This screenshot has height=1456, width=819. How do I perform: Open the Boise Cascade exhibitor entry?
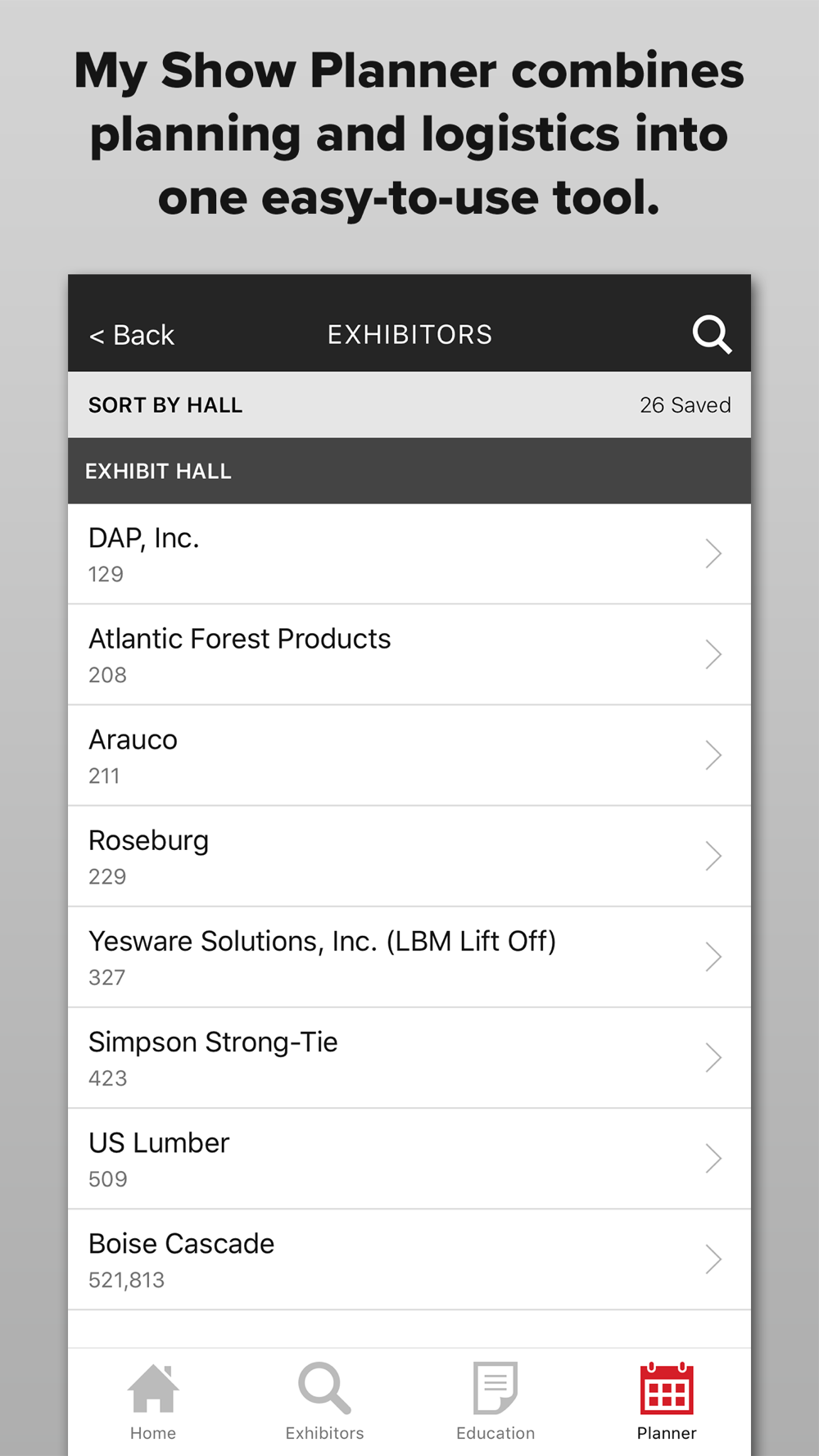409,1259
